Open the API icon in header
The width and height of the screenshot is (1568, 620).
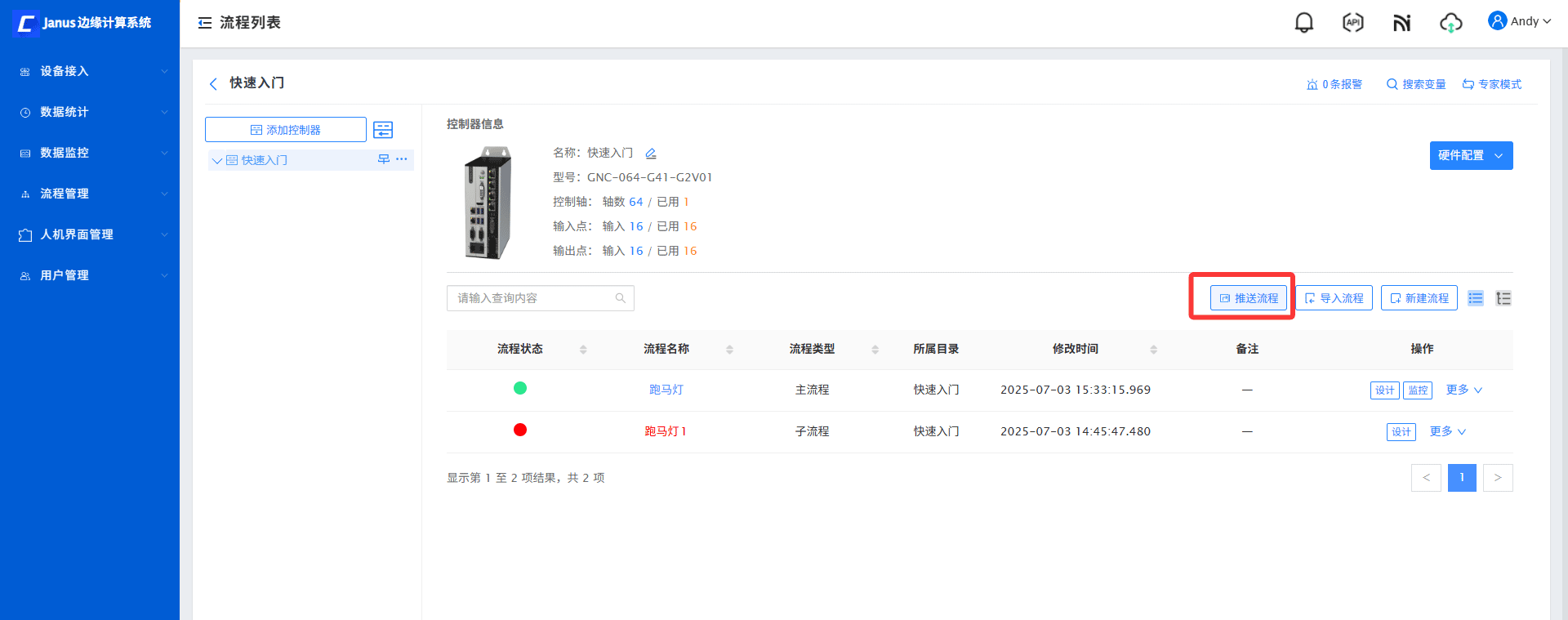[x=1352, y=23]
